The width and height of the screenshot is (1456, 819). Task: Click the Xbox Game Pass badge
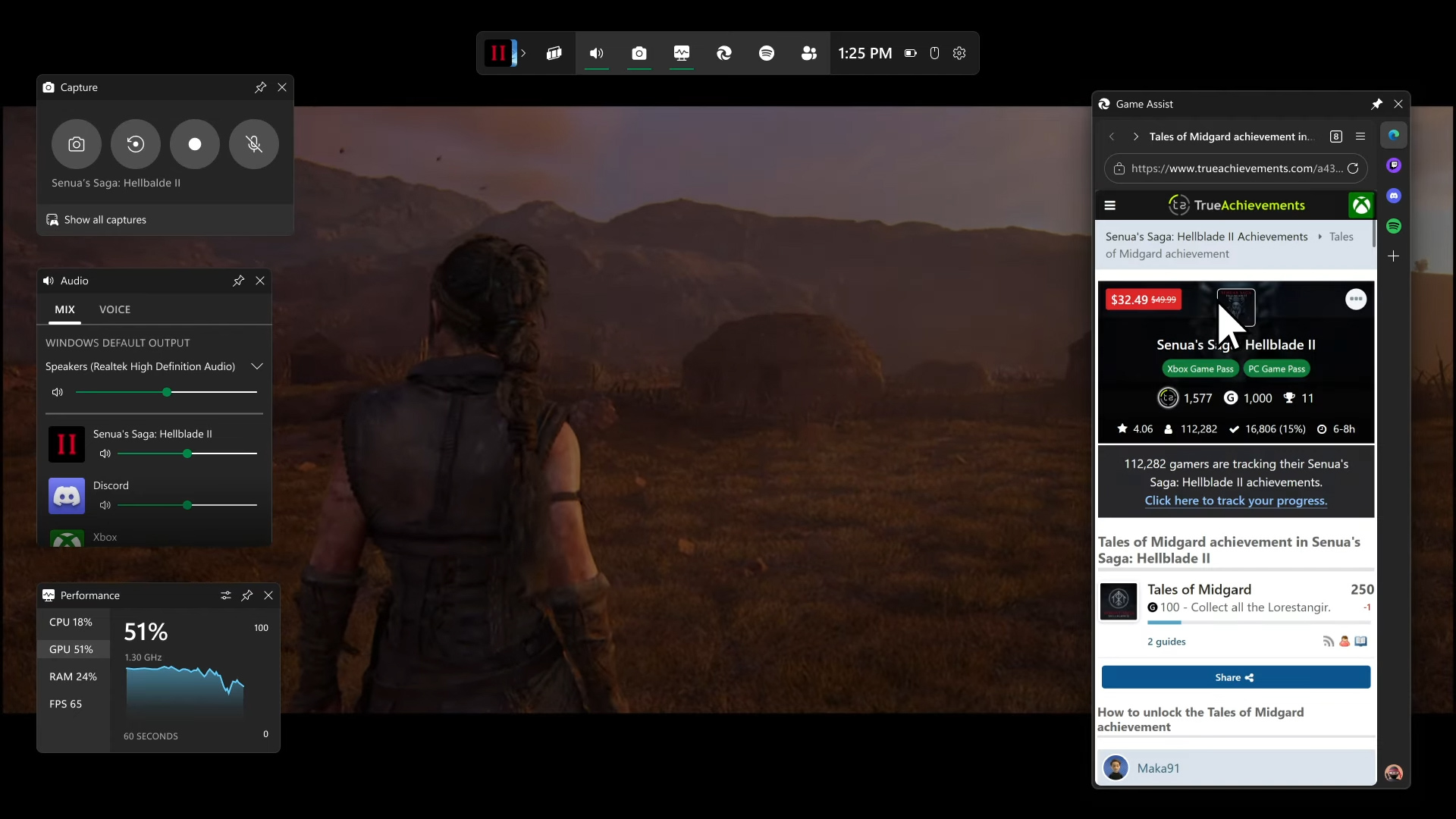tap(1200, 369)
